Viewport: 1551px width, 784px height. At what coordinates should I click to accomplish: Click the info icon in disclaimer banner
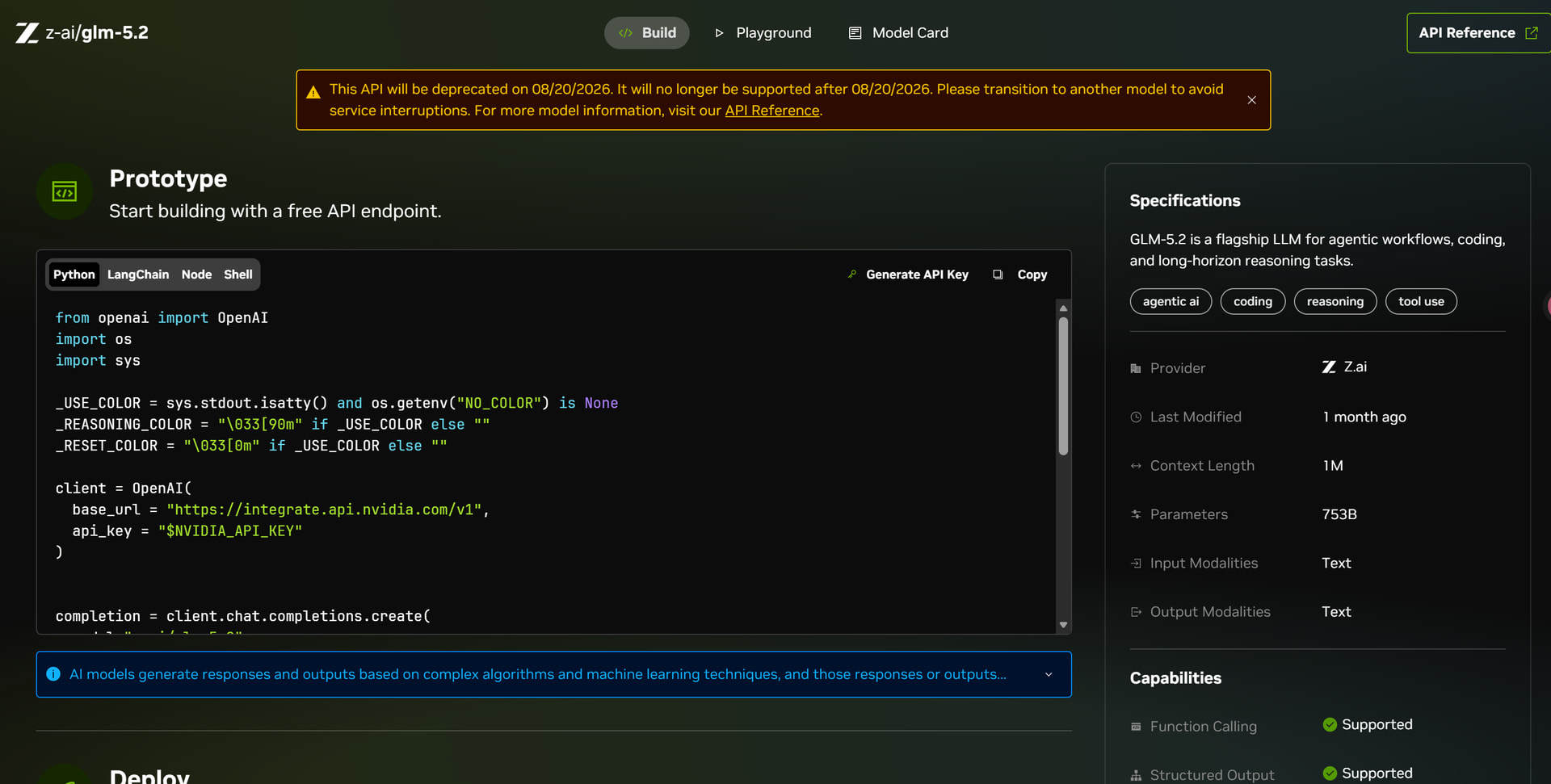(x=53, y=674)
